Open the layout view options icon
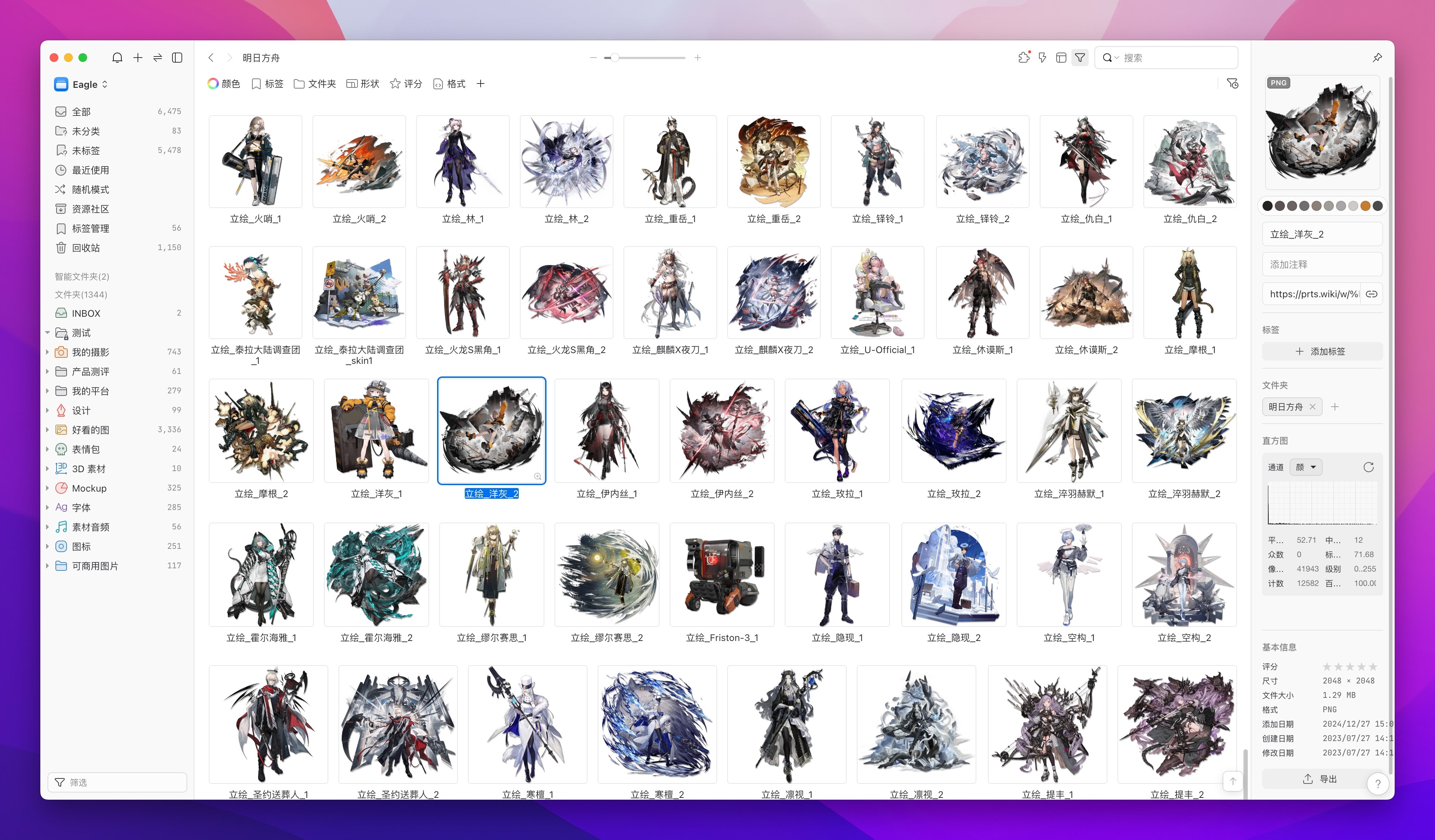 pyautogui.click(x=1061, y=58)
